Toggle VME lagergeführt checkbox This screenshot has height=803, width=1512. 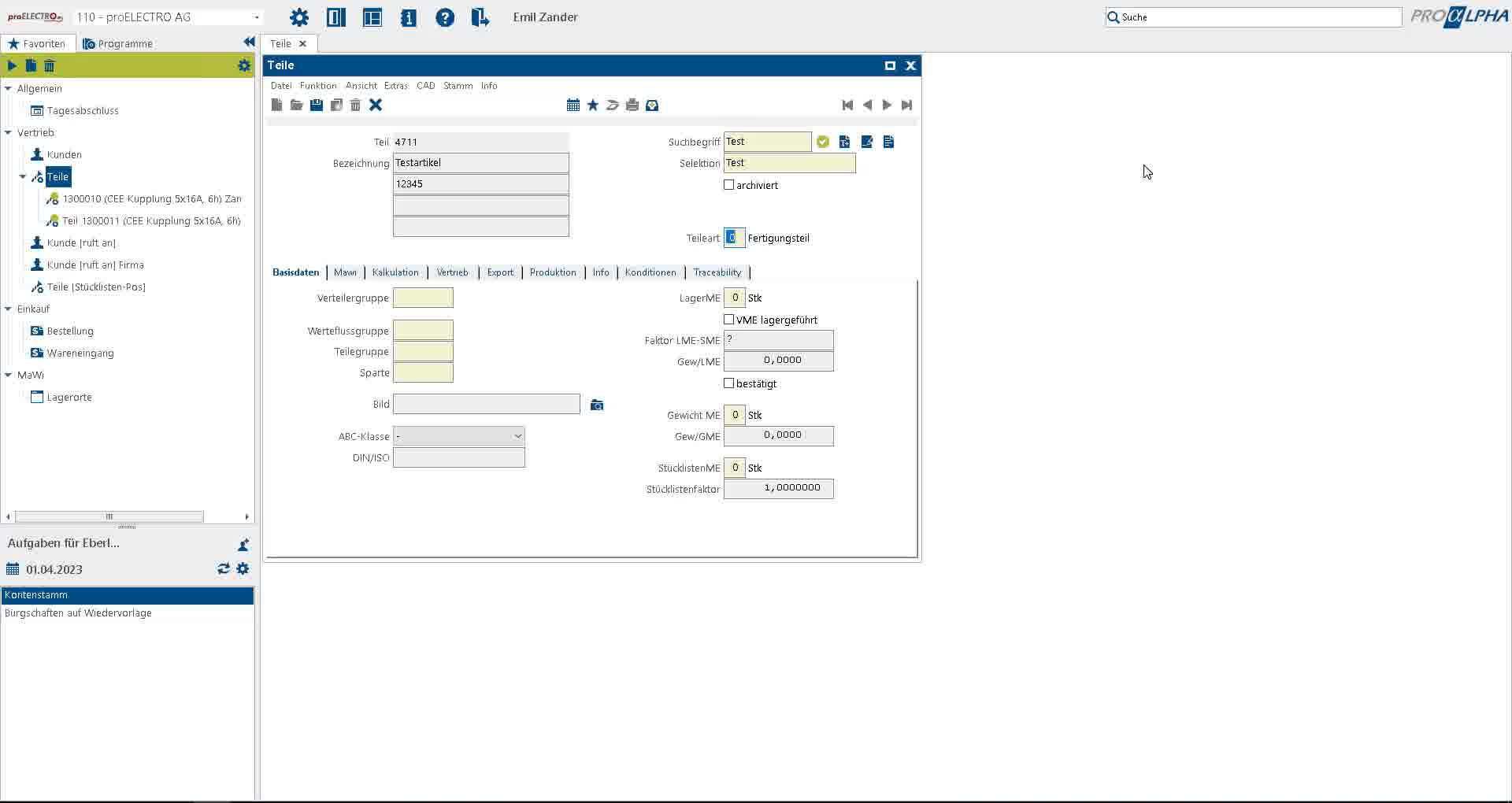pos(728,320)
